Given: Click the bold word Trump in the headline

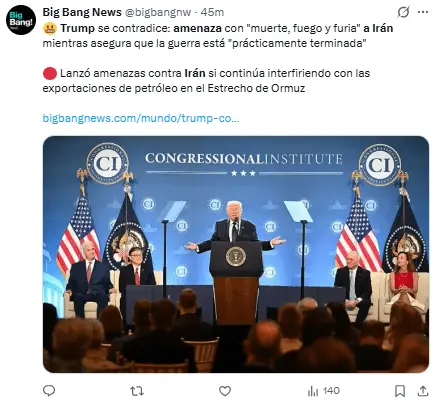Looking at the screenshot, I should pyautogui.click(x=77, y=28).
